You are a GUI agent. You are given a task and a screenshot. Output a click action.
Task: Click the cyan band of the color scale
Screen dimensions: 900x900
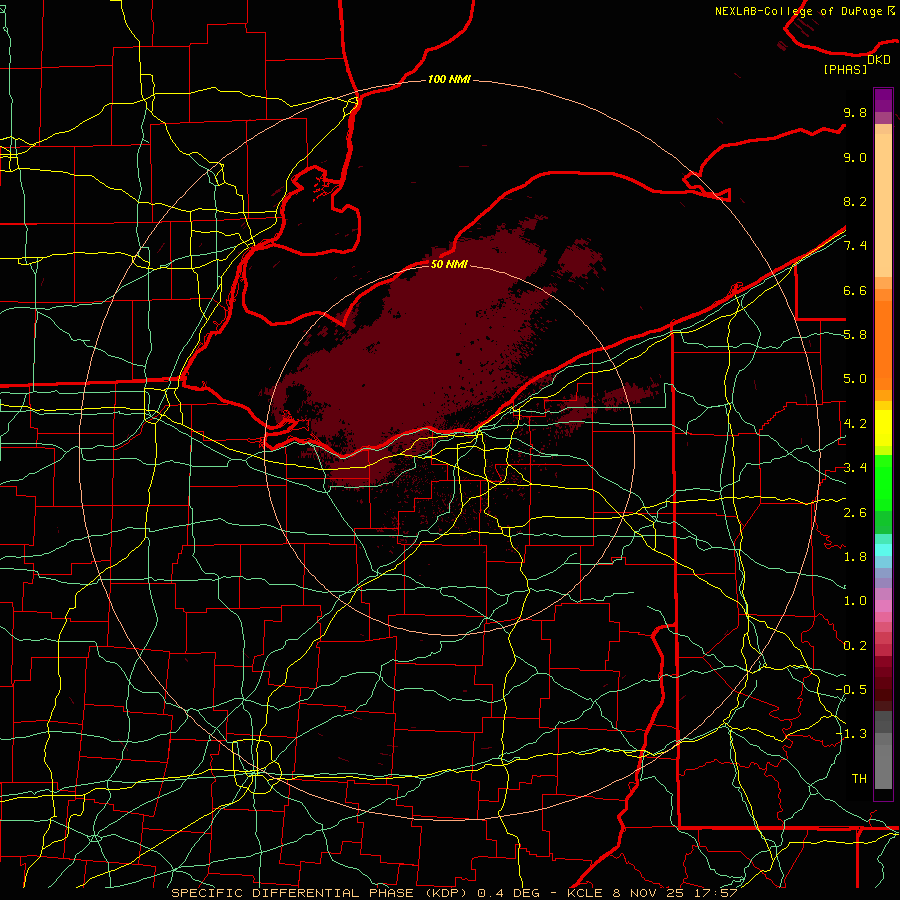click(x=883, y=550)
